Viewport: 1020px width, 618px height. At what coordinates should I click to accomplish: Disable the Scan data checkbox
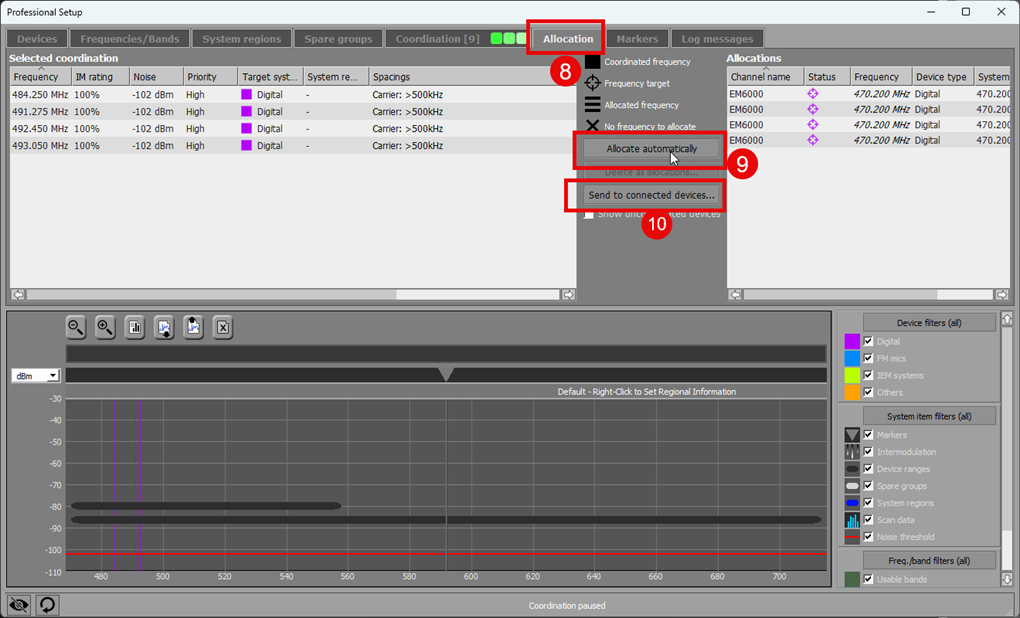[x=868, y=520]
